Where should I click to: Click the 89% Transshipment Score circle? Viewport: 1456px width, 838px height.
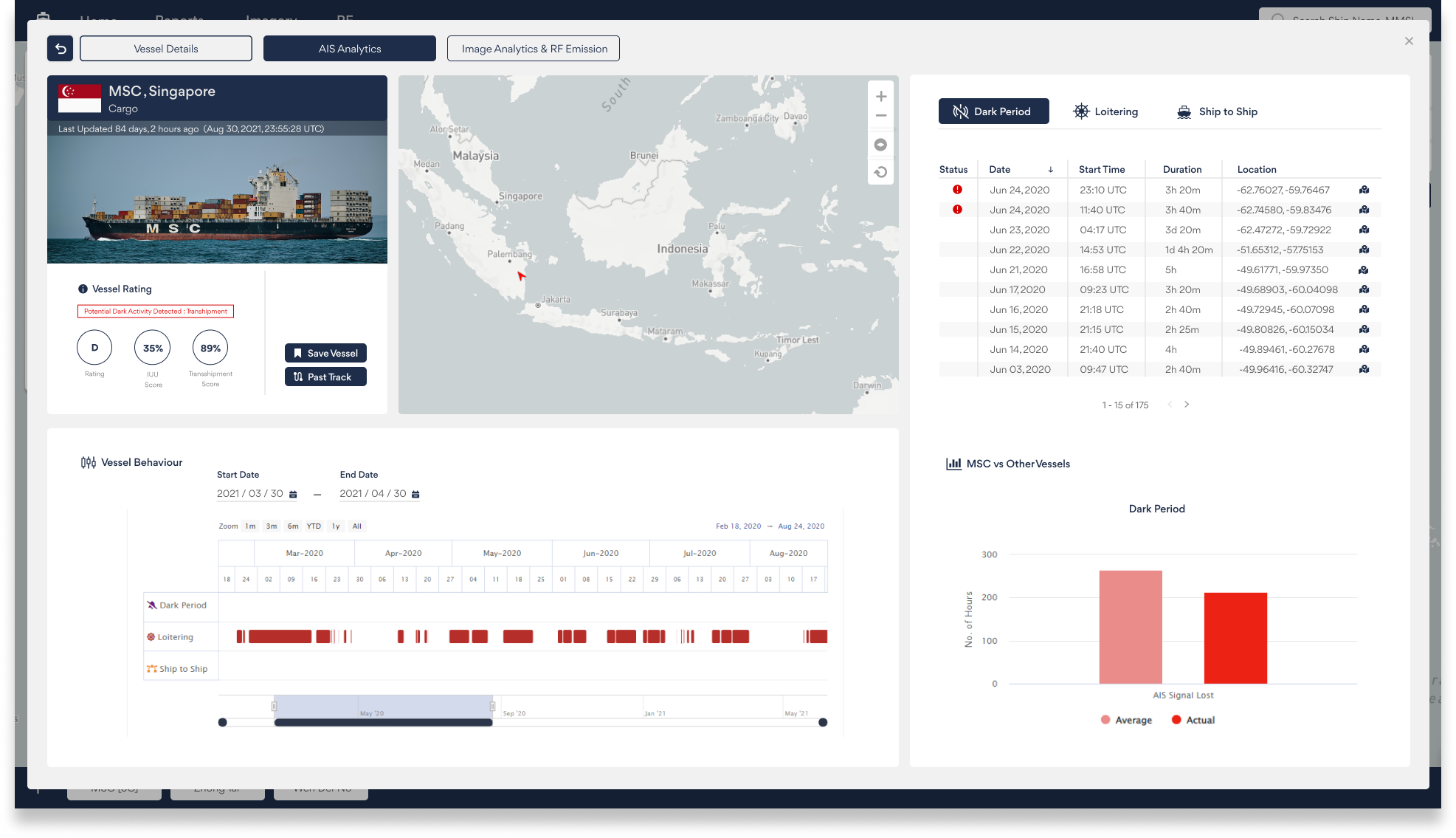(210, 348)
